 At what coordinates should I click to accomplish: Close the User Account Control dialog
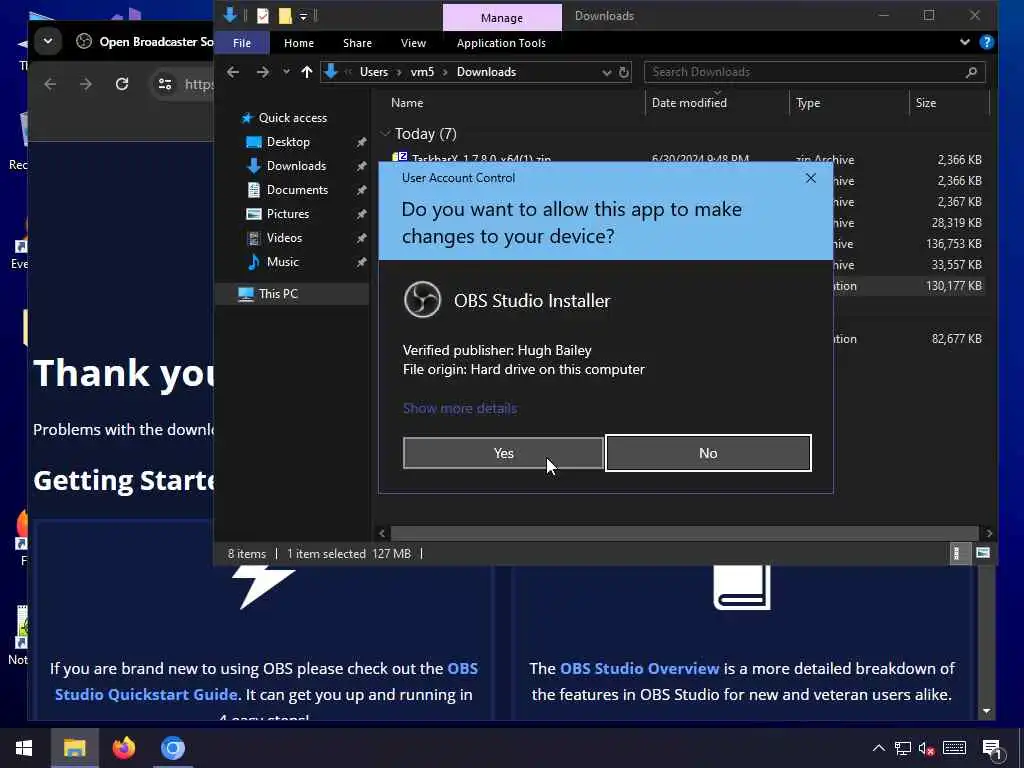[x=810, y=178]
